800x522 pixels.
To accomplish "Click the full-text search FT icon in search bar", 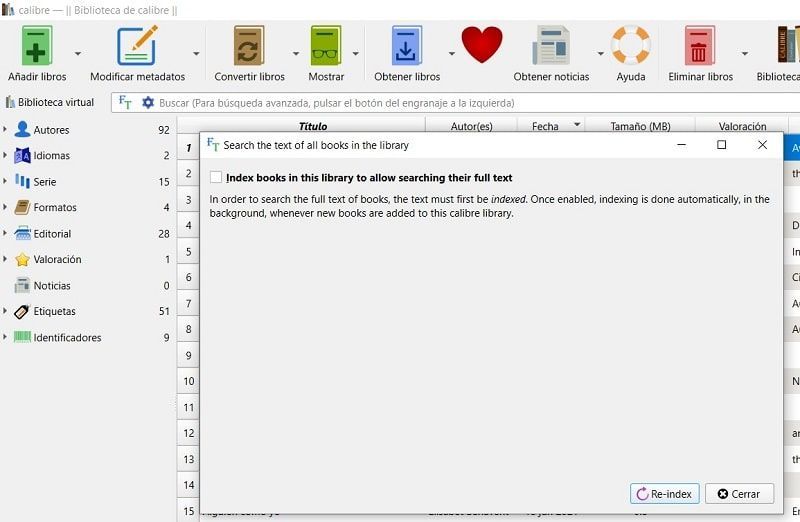I will (x=125, y=103).
